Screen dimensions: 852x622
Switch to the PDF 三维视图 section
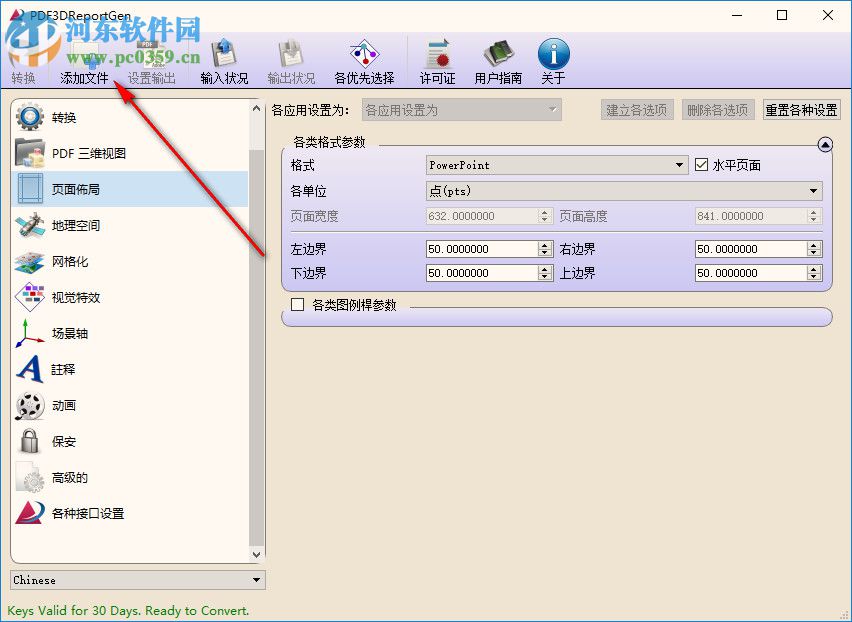coord(30,153)
